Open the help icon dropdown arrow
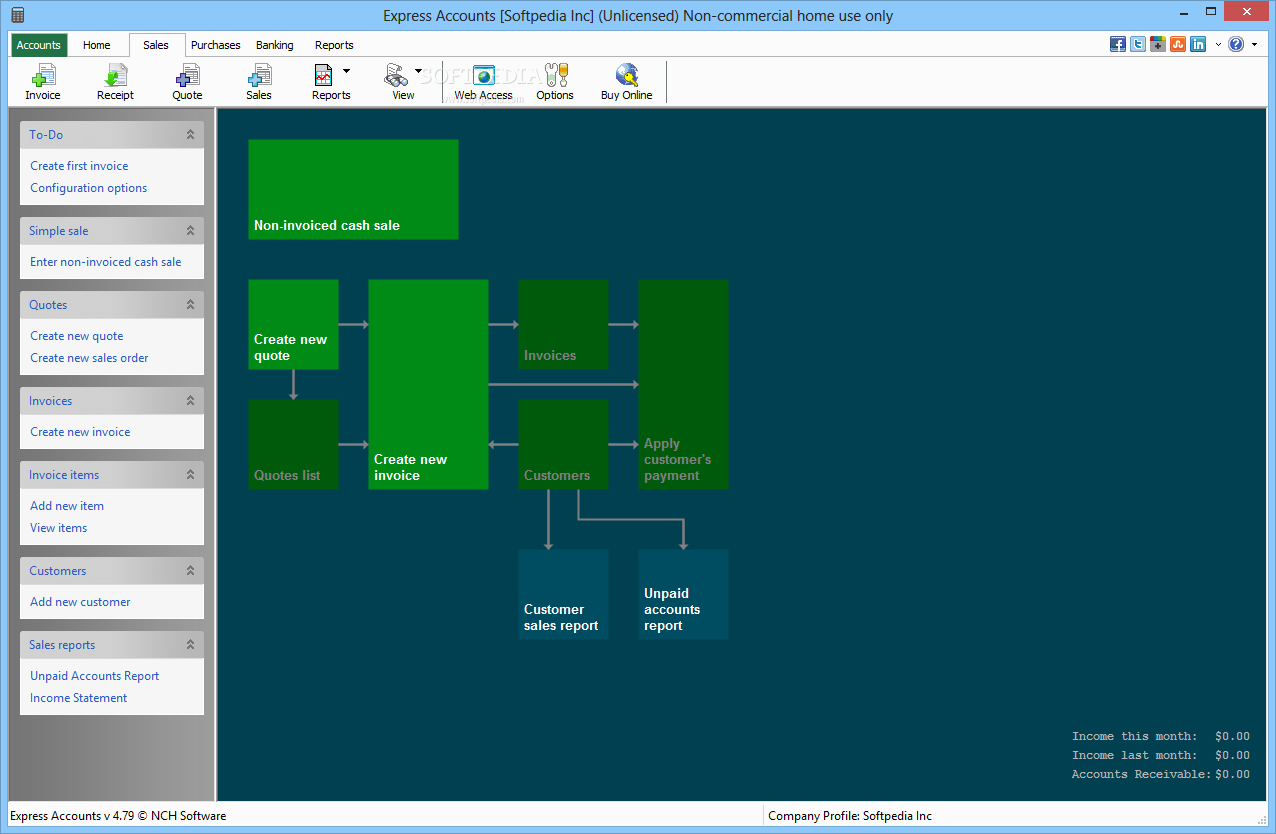Viewport: 1276px width, 834px height. click(x=1254, y=45)
